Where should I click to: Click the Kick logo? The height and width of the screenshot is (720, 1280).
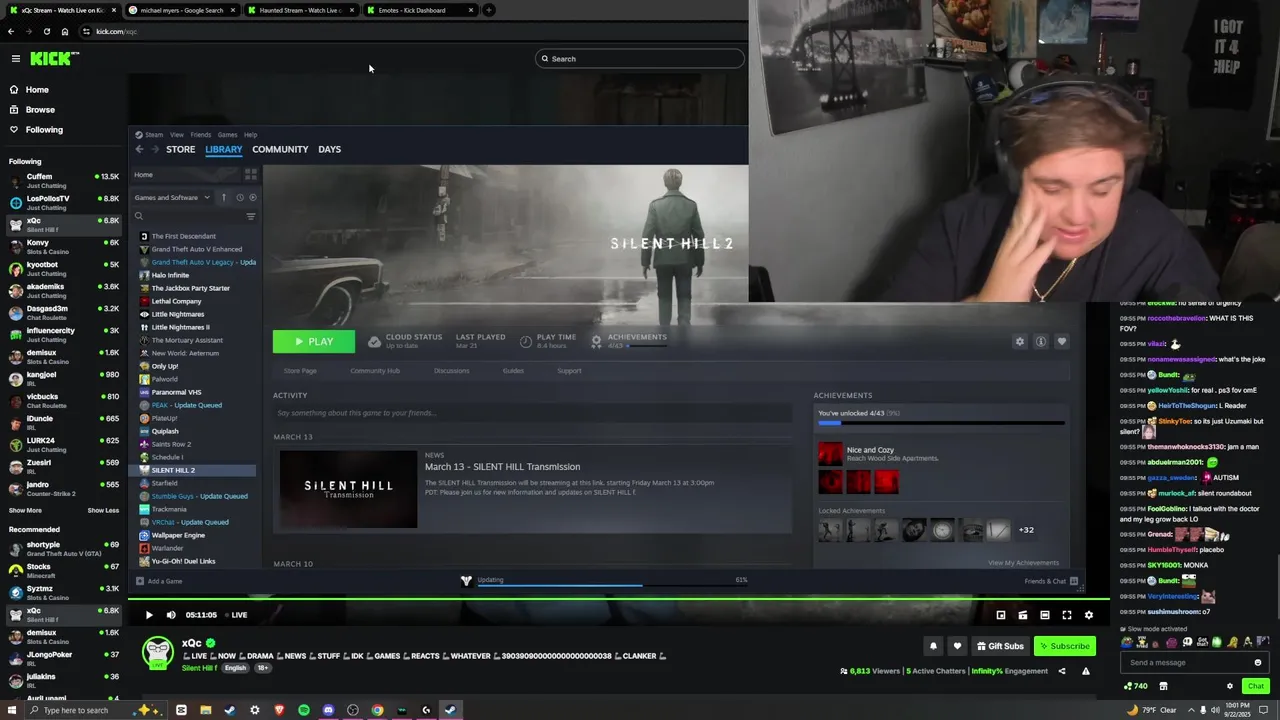54,59
